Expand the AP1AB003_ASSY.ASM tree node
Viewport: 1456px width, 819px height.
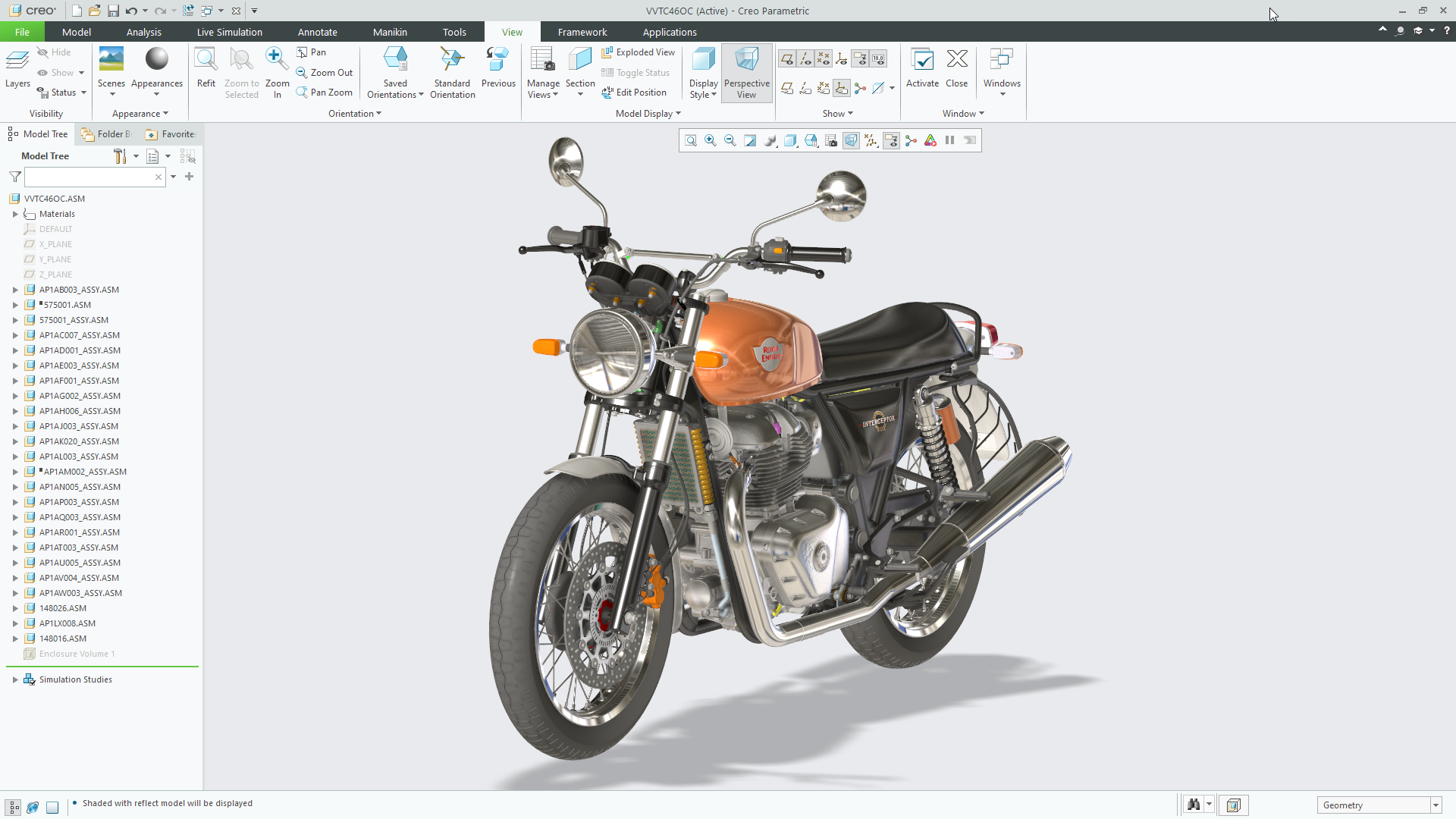[x=15, y=290]
